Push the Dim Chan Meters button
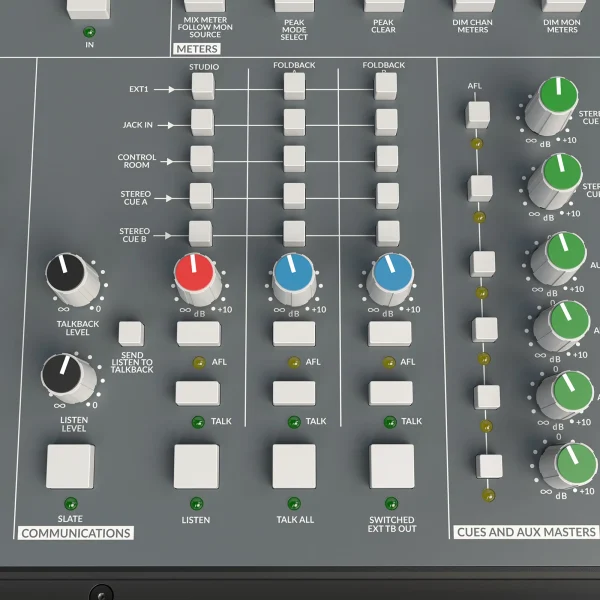Image resolution: width=600 pixels, height=600 pixels. click(x=473, y=5)
